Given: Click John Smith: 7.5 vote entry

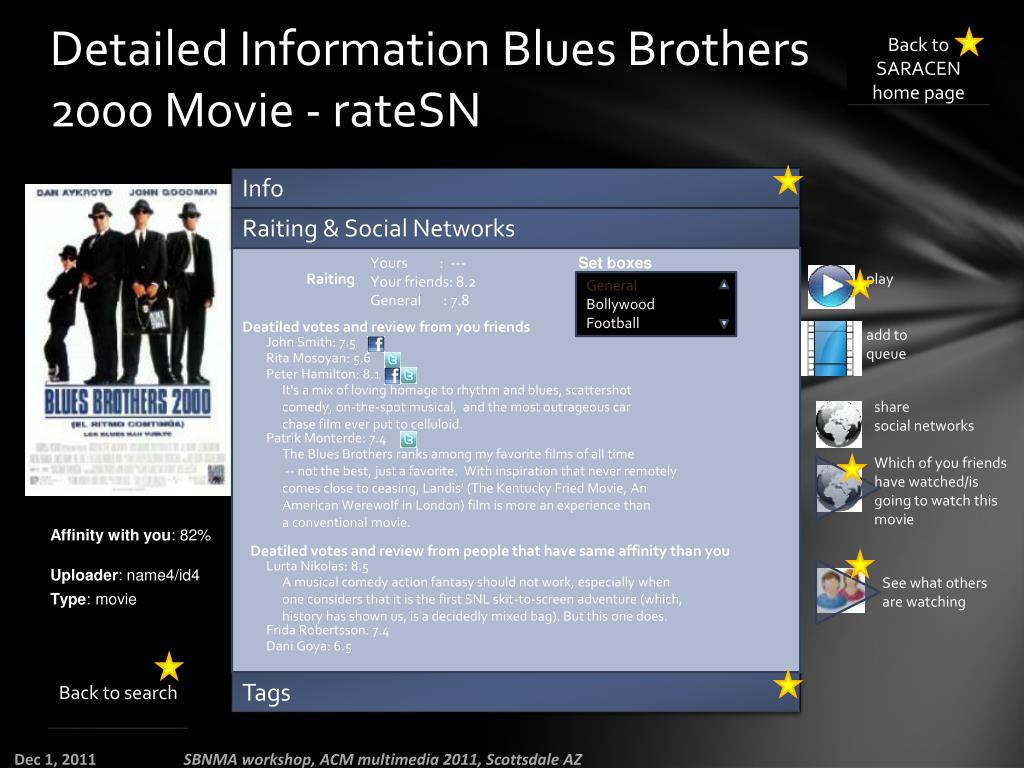Looking at the screenshot, I should pos(311,342).
